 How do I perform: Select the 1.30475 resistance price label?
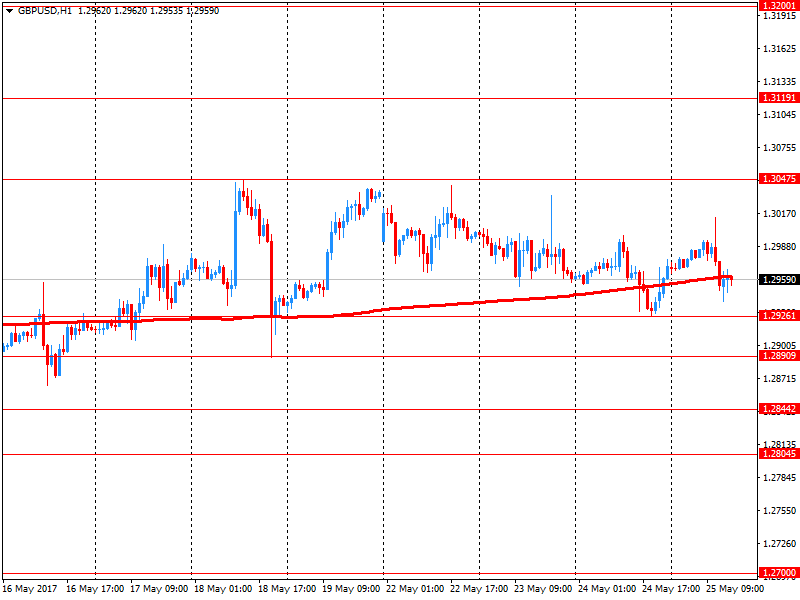pyautogui.click(x=779, y=179)
